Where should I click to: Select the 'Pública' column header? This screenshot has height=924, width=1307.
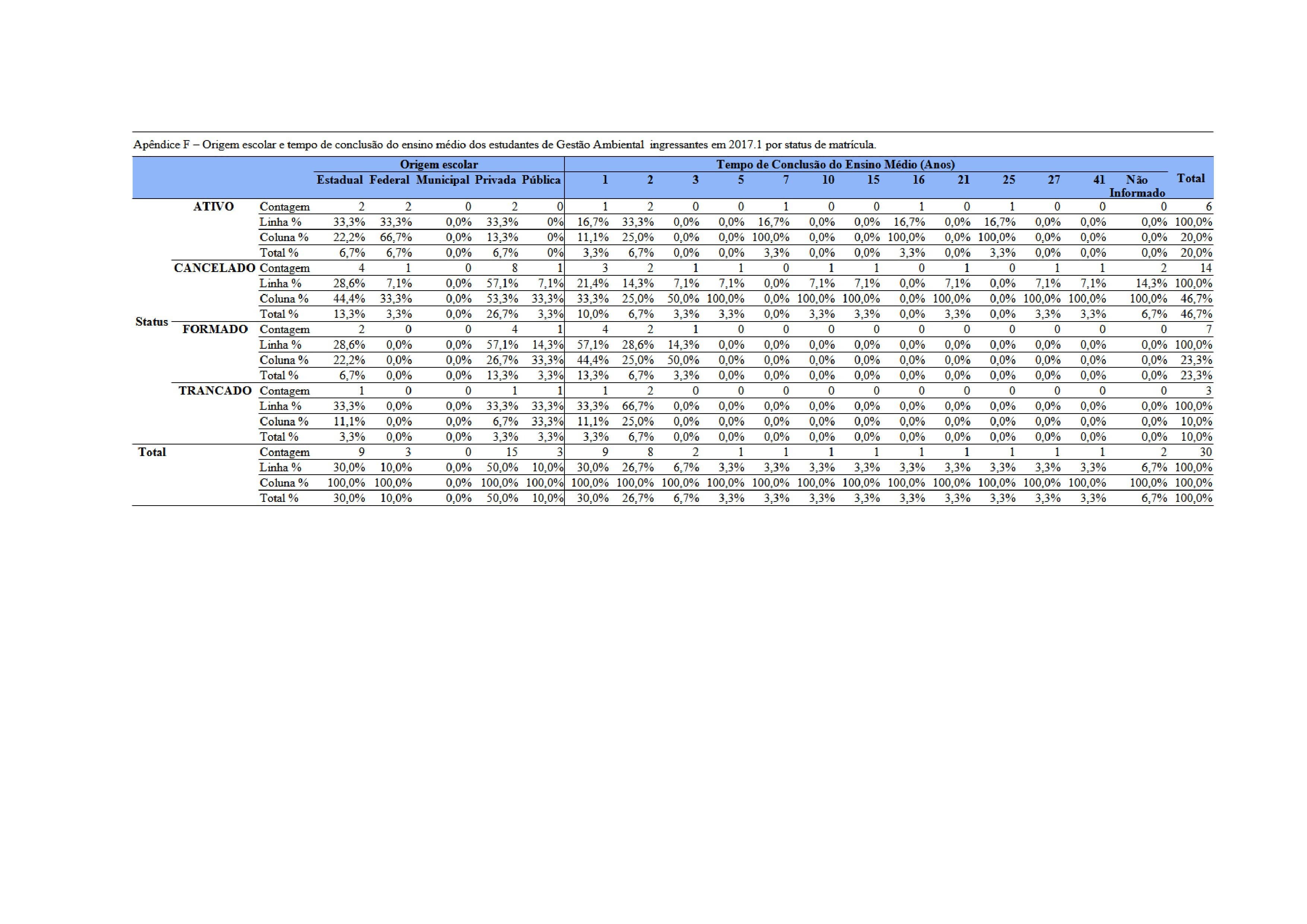[541, 180]
